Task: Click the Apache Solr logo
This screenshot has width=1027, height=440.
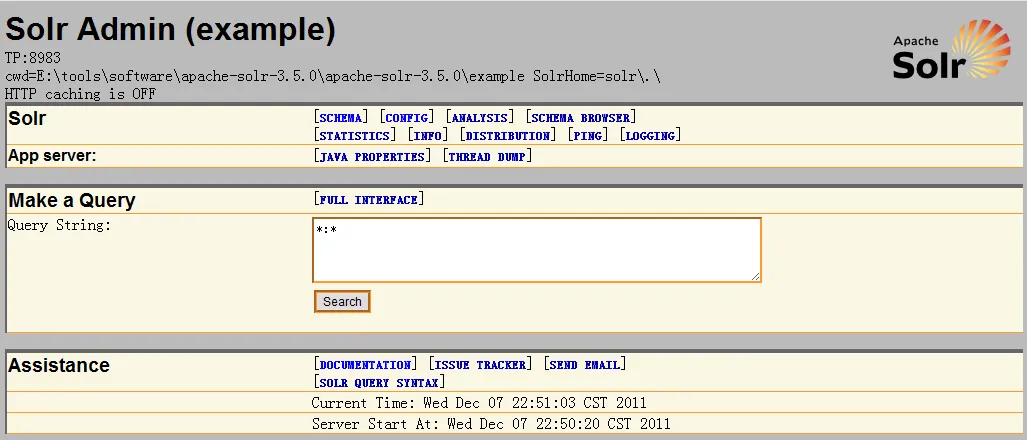Action: click(x=951, y=49)
